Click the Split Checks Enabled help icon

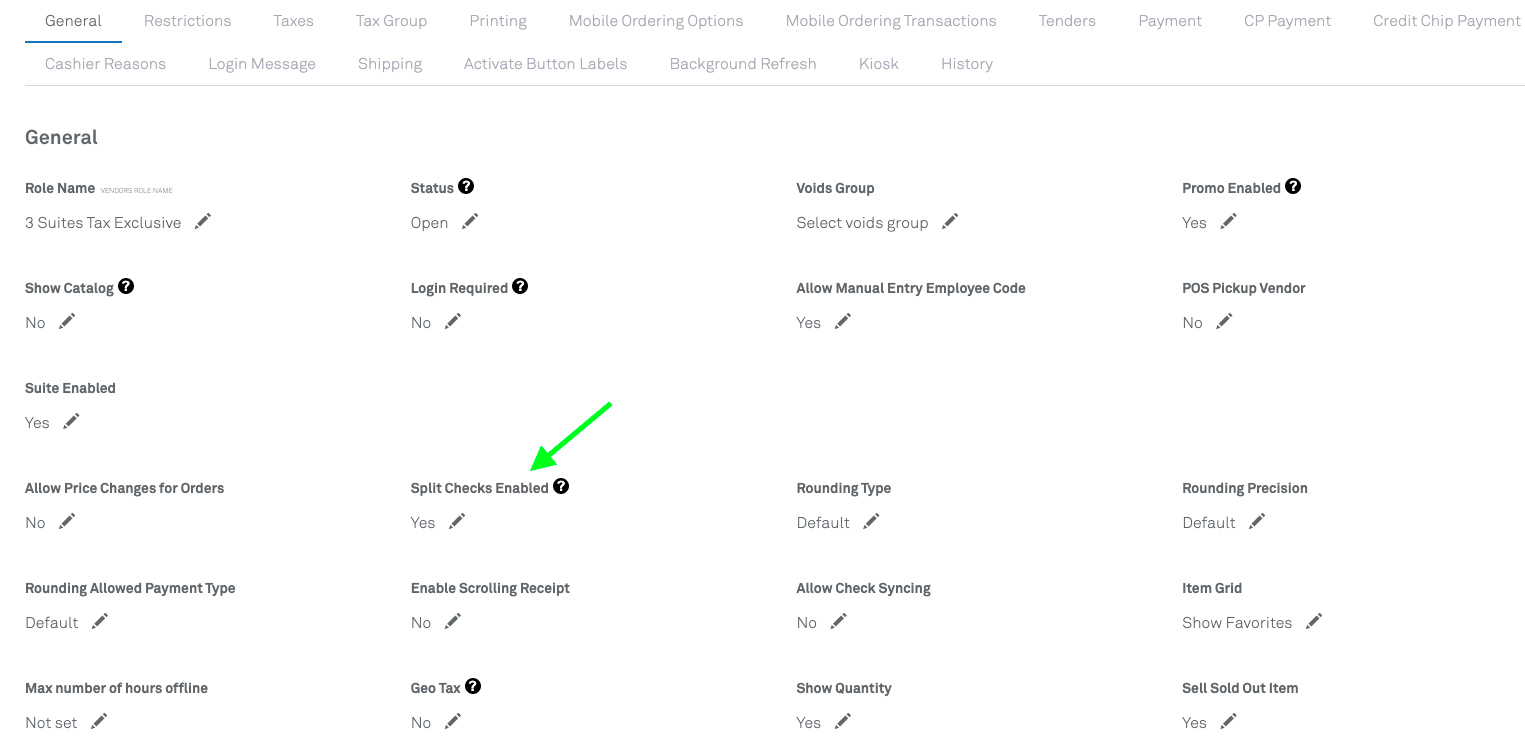(x=561, y=487)
